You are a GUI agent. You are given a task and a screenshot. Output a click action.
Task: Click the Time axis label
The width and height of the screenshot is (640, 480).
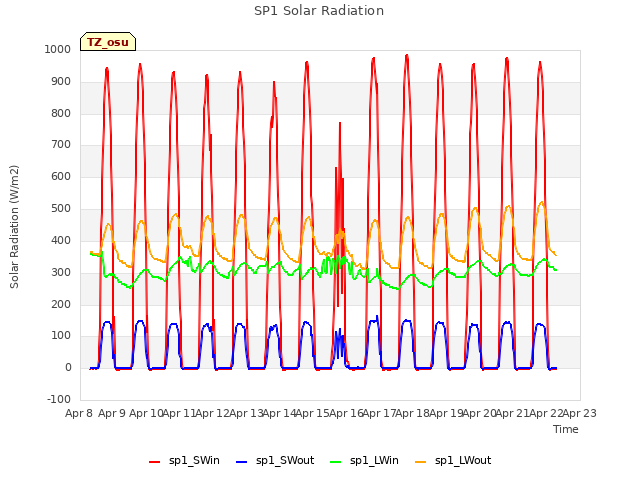566,429
